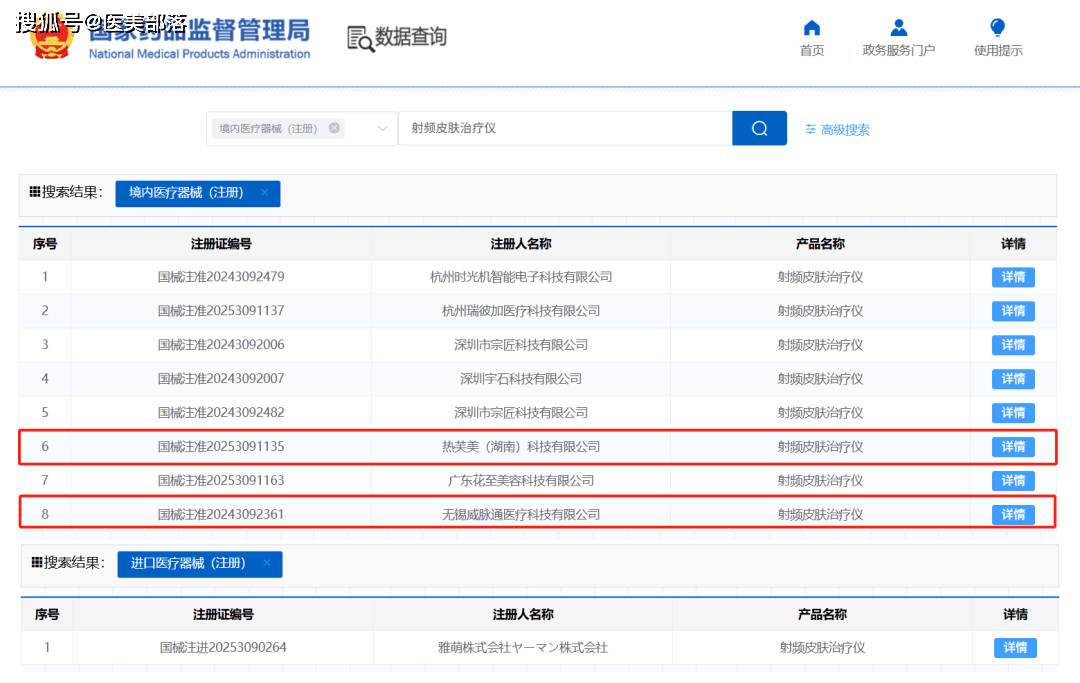The height and width of the screenshot is (683, 1080).
Task: Open 详情 for row 5 国械注准20243092482
Action: [1013, 412]
